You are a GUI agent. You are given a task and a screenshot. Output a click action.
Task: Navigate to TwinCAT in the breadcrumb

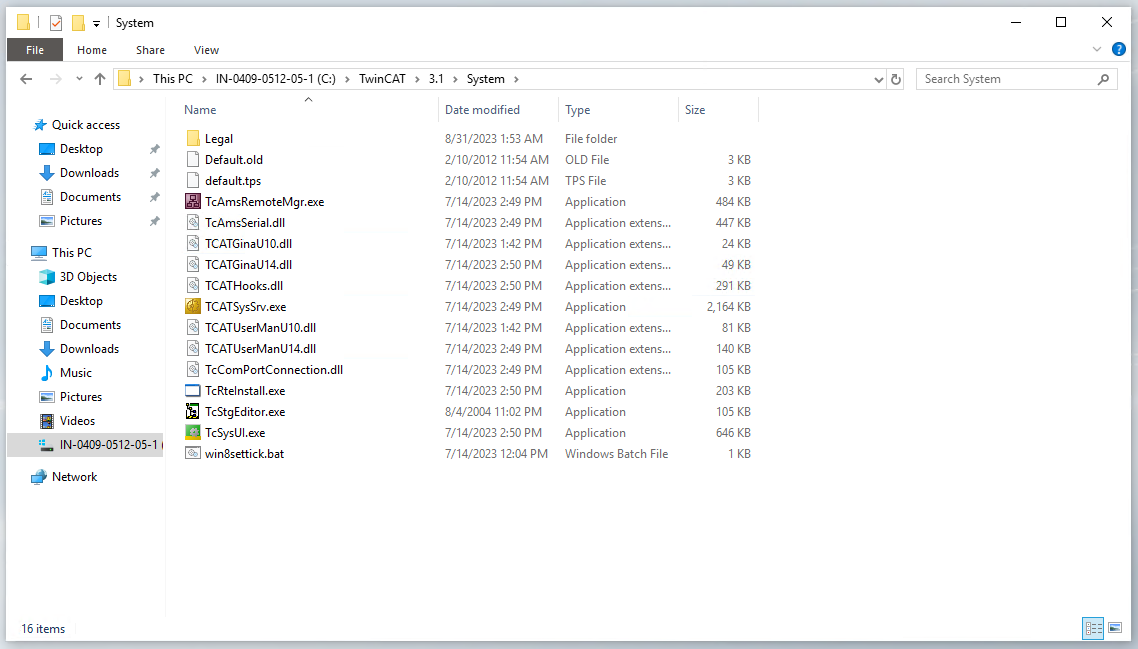click(x=382, y=79)
